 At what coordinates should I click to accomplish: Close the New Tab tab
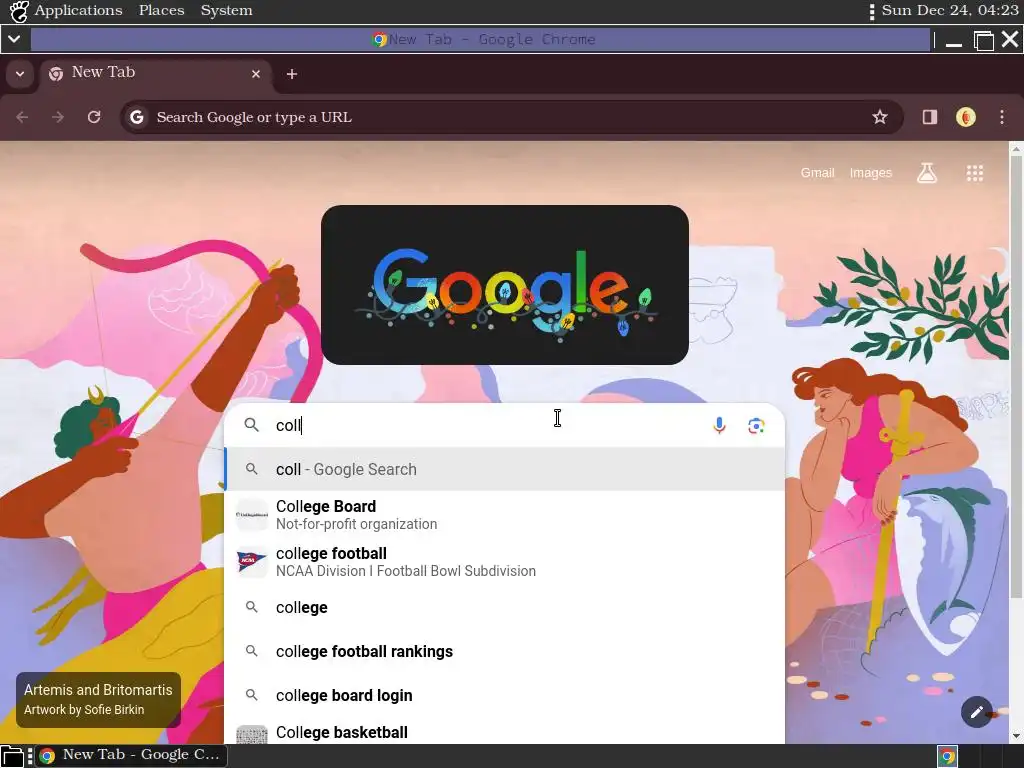pyautogui.click(x=256, y=74)
